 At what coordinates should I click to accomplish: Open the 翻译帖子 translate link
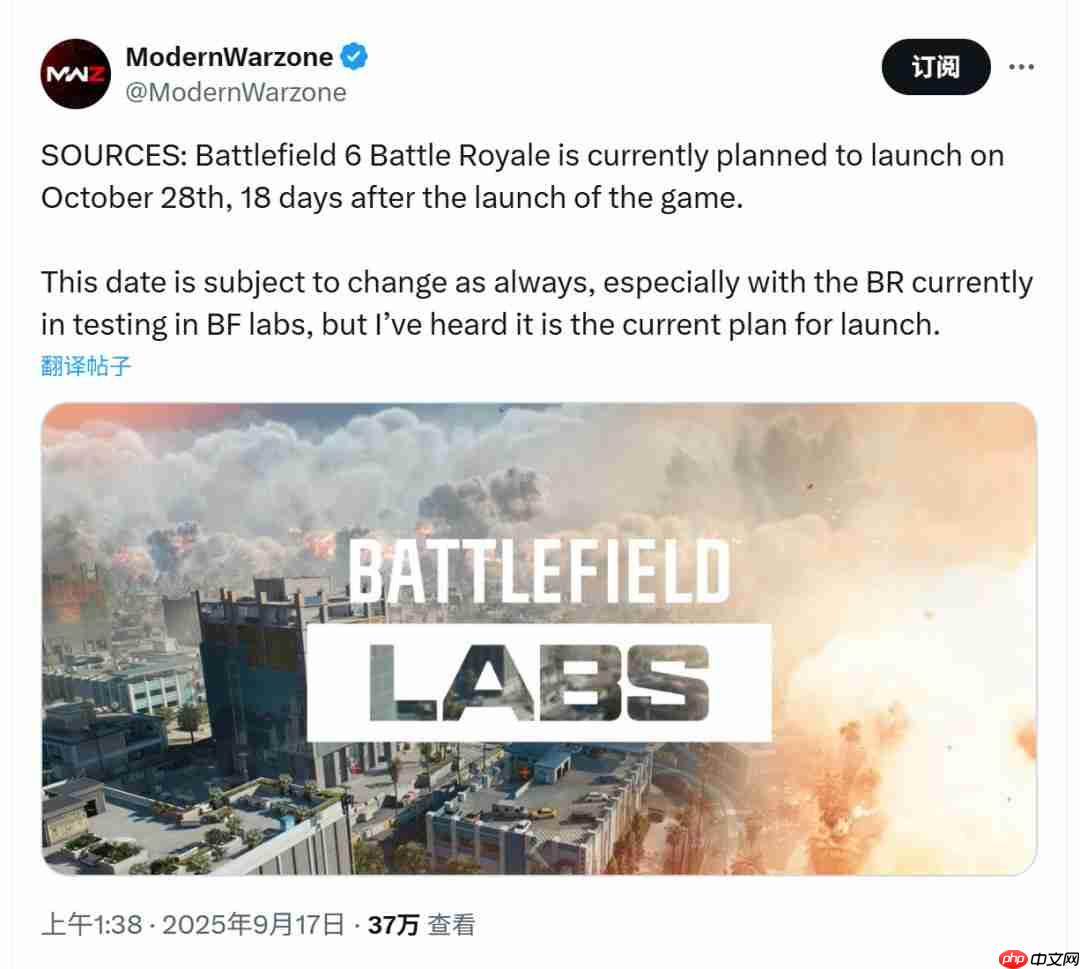click(85, 365)
